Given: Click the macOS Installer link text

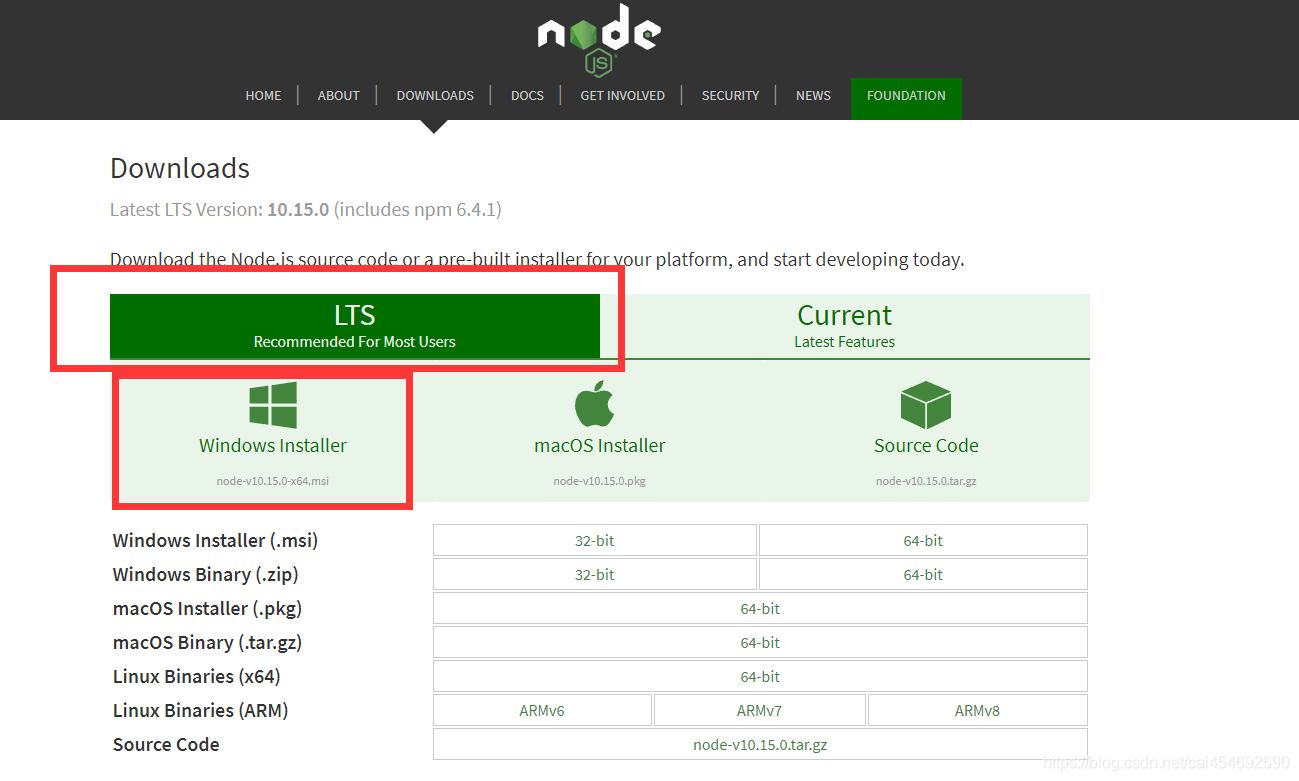Looking at the screenshot, I should 600,445.
